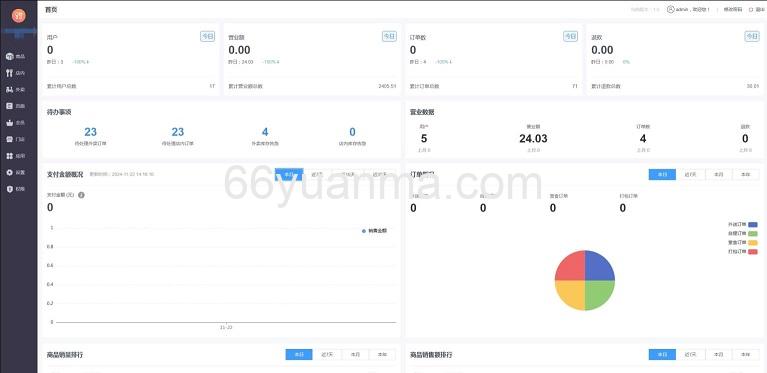Click cumulative revenue value 2405.51
The width and height of the screenshot is (767, 373).
(x=387, y=86)
